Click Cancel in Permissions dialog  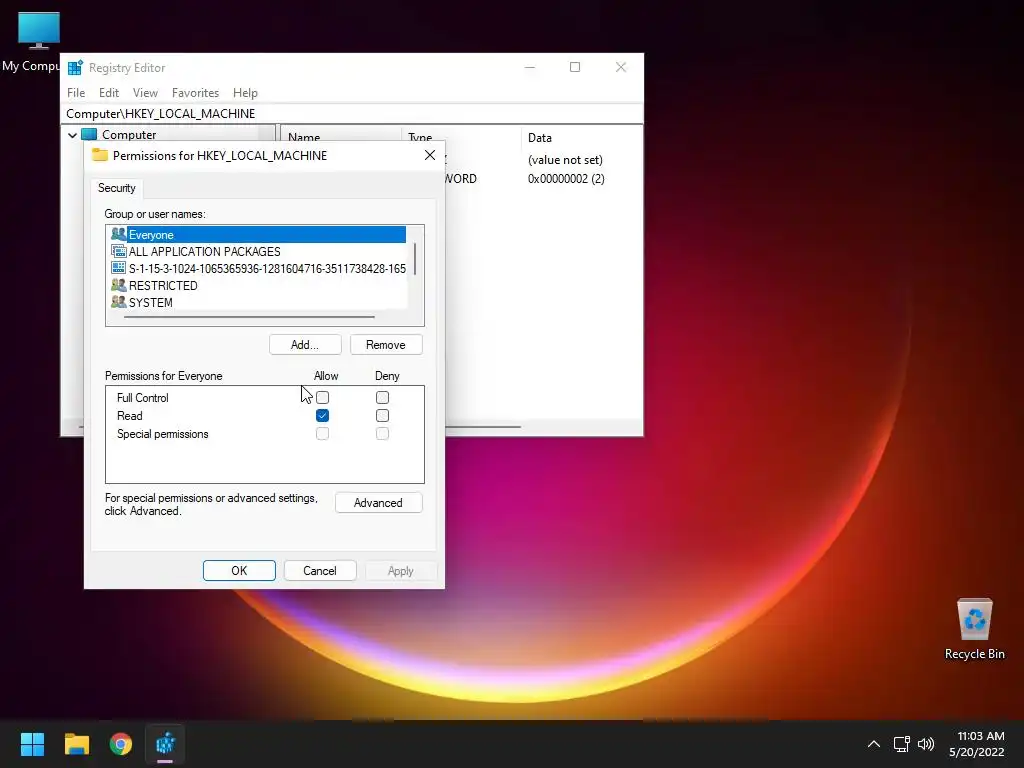point(320,571)
